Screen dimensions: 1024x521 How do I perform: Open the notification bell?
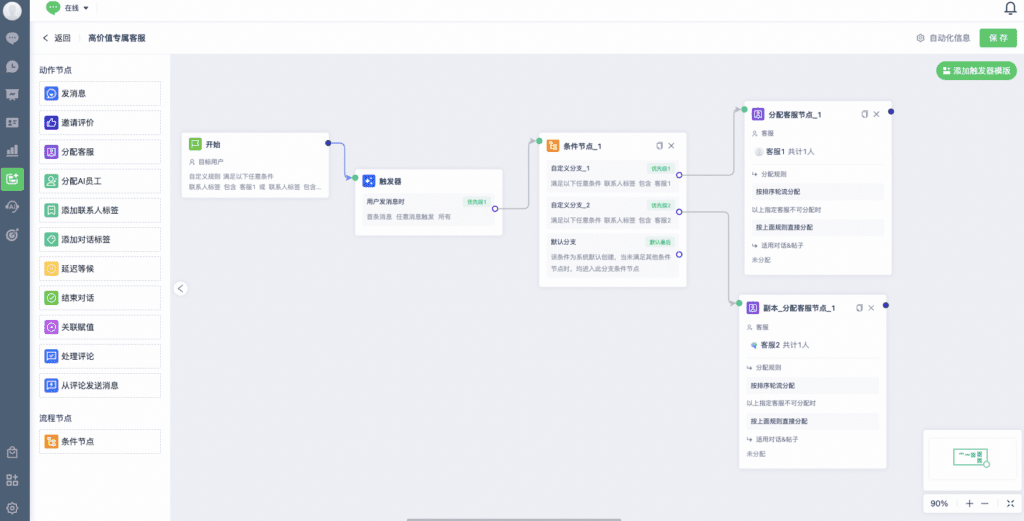click(1010, 8)
